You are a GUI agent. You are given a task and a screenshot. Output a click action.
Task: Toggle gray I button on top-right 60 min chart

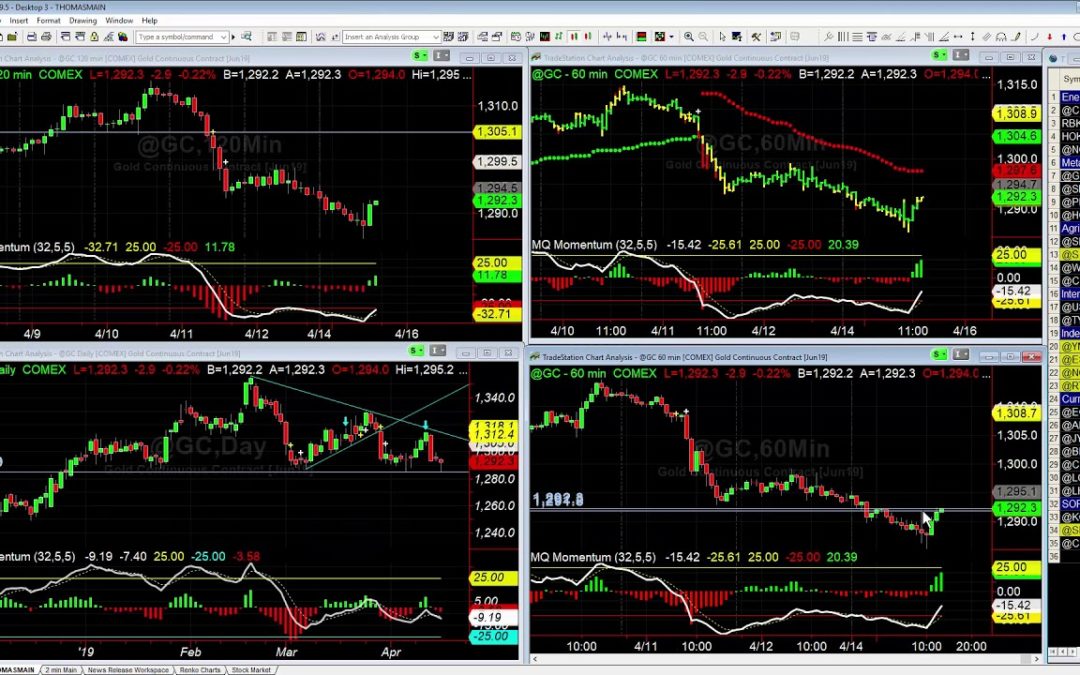coord(961,54)
